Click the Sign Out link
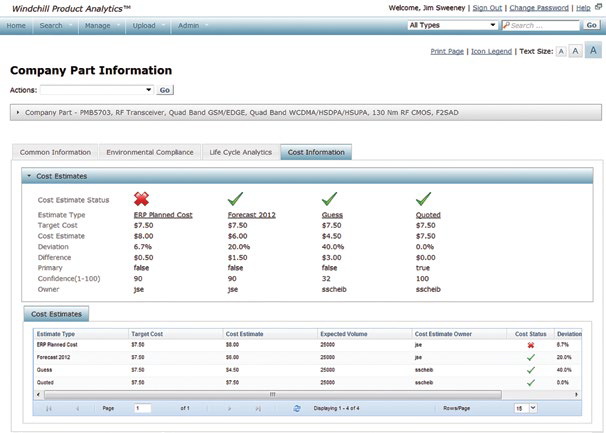 (487, 8)
